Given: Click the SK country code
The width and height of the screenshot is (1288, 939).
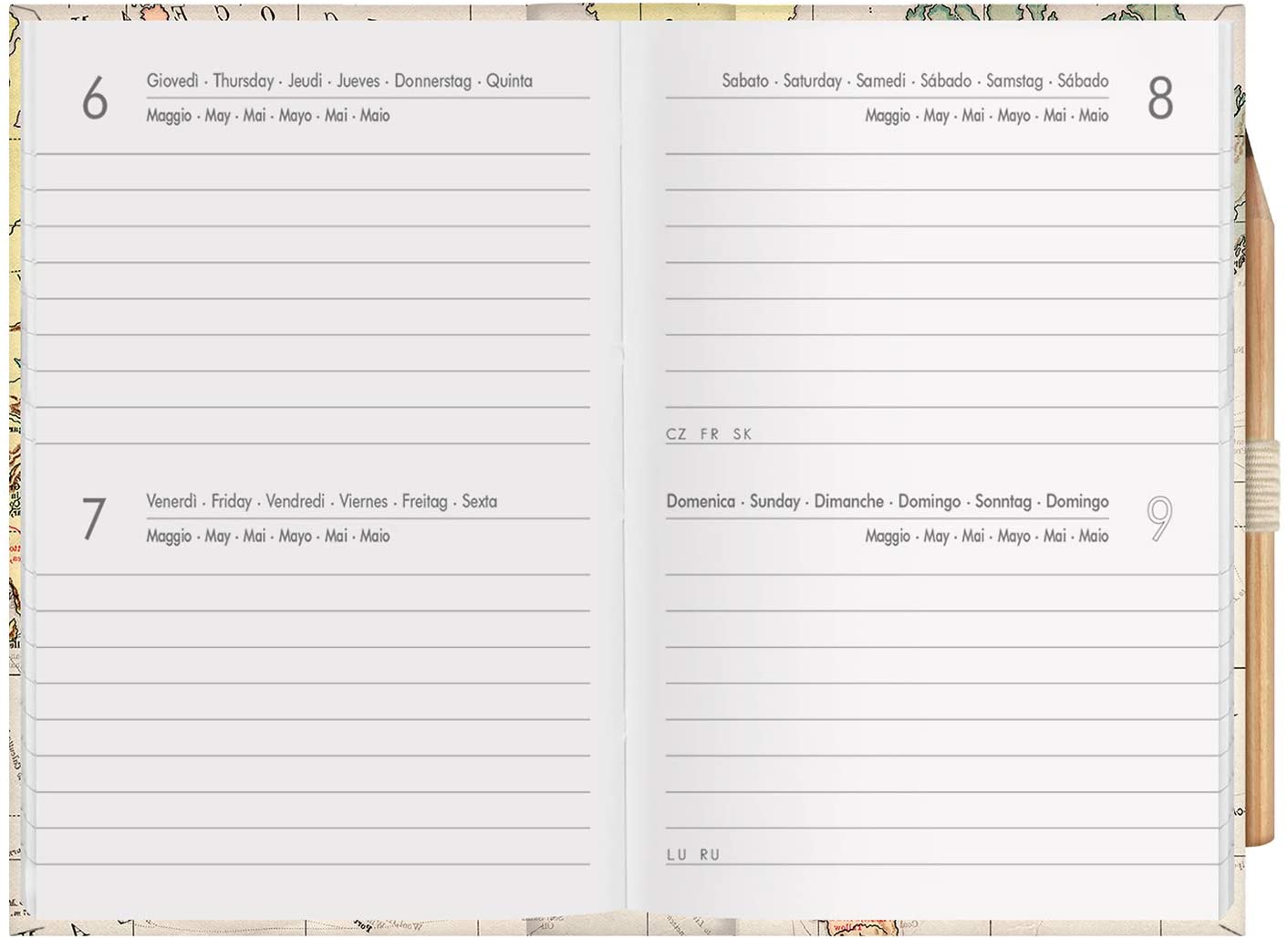Looking at the screenshot, I should [x=743, y=434].
